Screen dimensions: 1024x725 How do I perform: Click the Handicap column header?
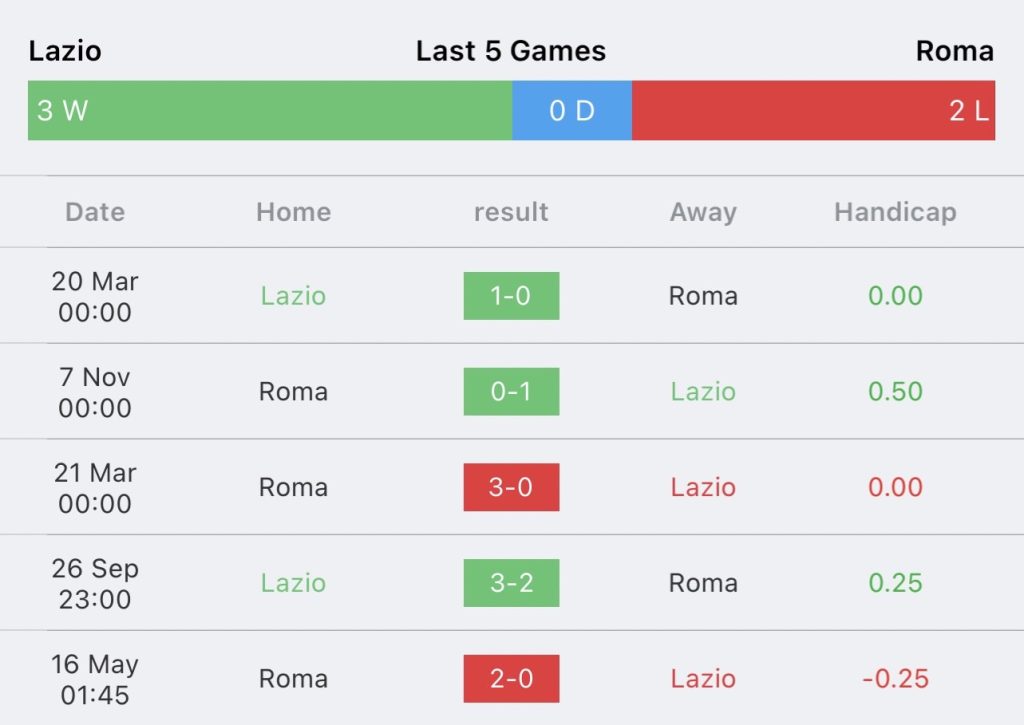[895, 212]
